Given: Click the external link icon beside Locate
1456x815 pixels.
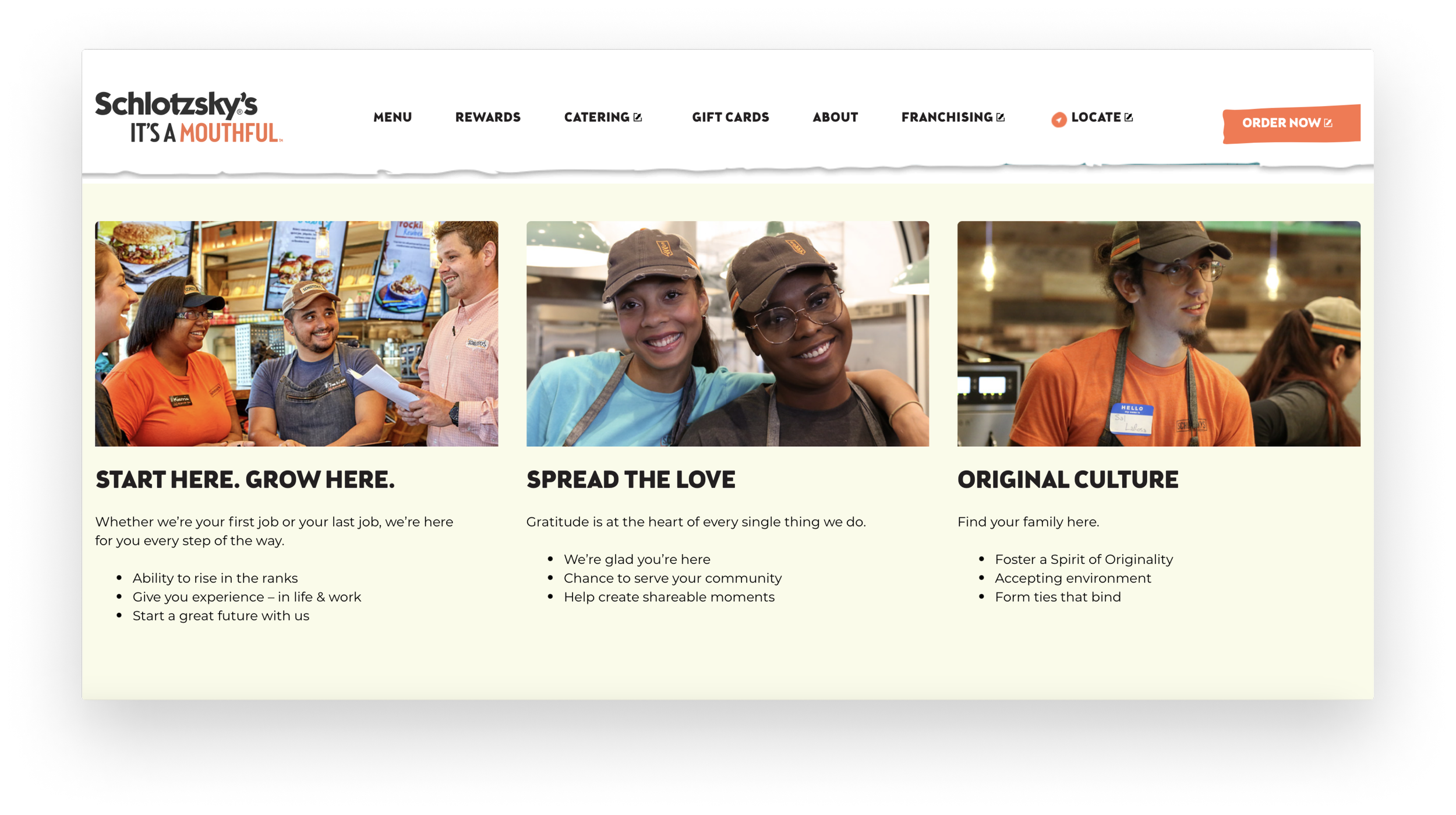Looking at the screenshot, I should (1129, 117).
